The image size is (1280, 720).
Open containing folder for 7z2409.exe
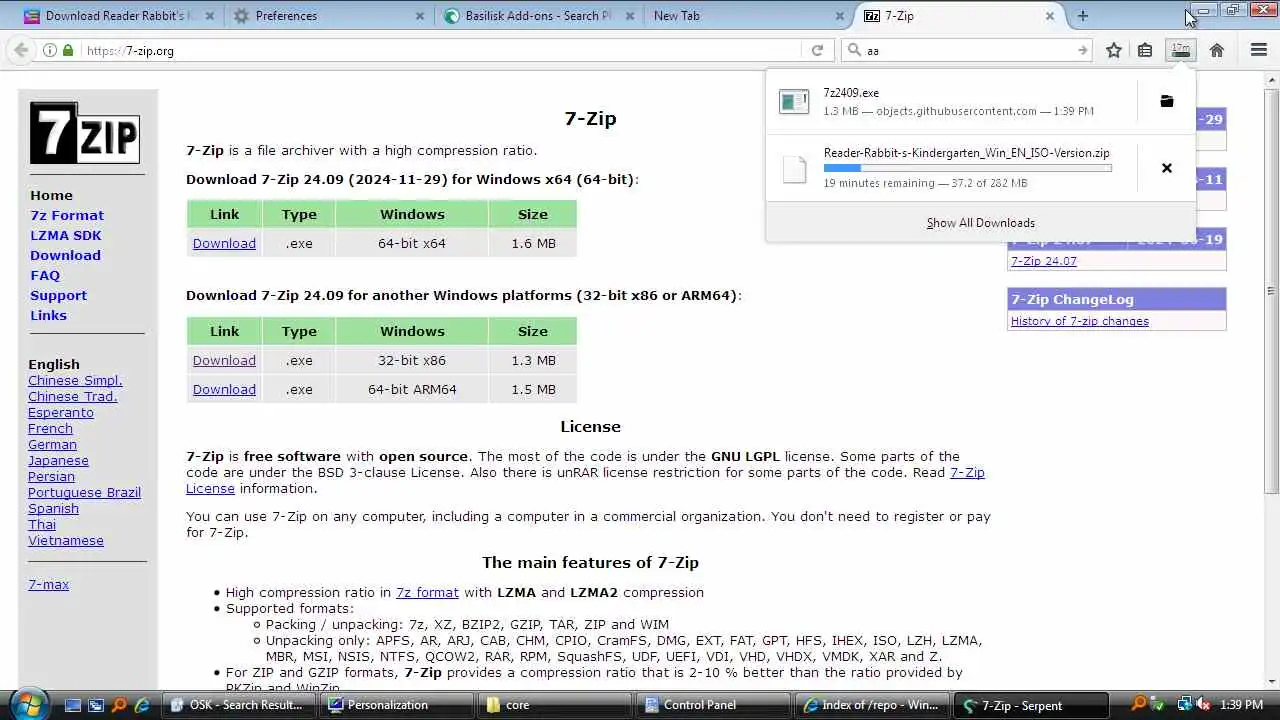(1166, 101)
